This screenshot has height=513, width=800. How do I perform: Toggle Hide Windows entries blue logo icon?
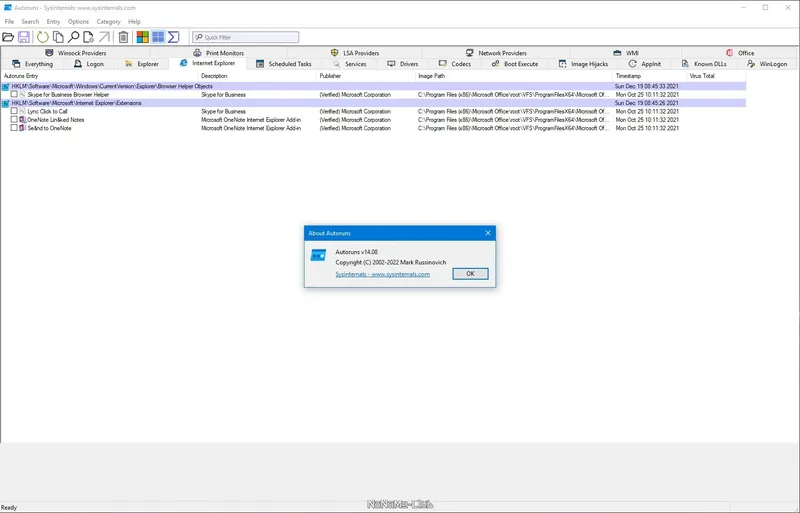click(158, 37)
